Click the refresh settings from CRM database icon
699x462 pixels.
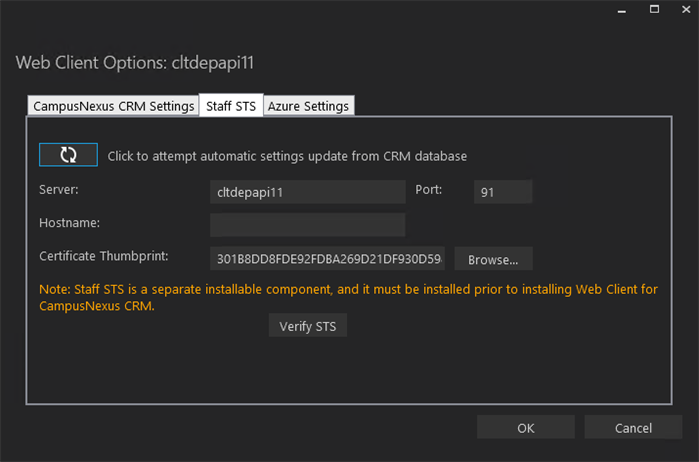[68, 155]
